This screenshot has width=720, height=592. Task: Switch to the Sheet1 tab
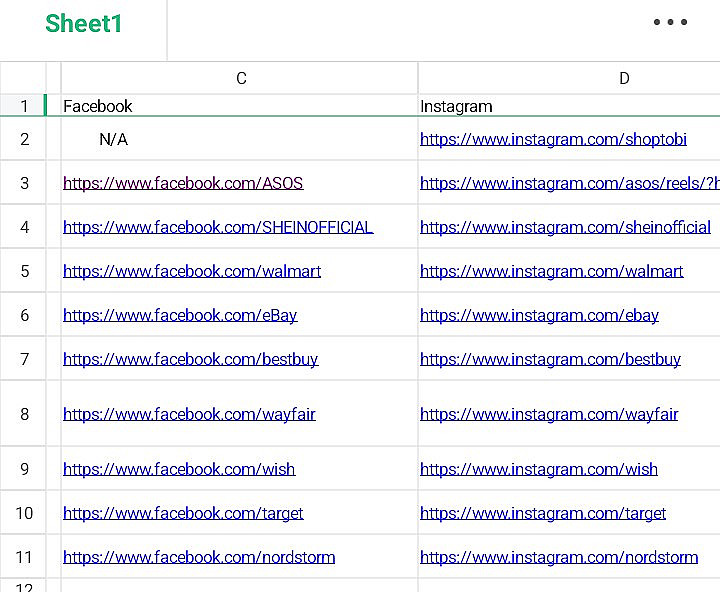click(84, 25)
